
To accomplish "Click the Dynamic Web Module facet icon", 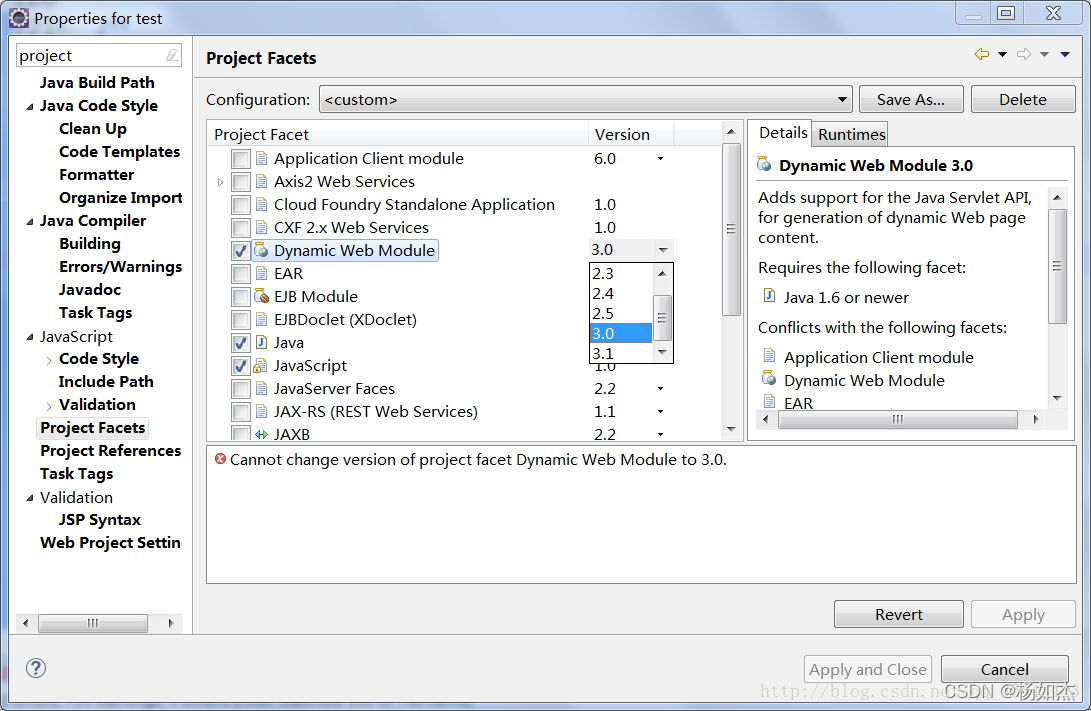I will pos(261,250).
